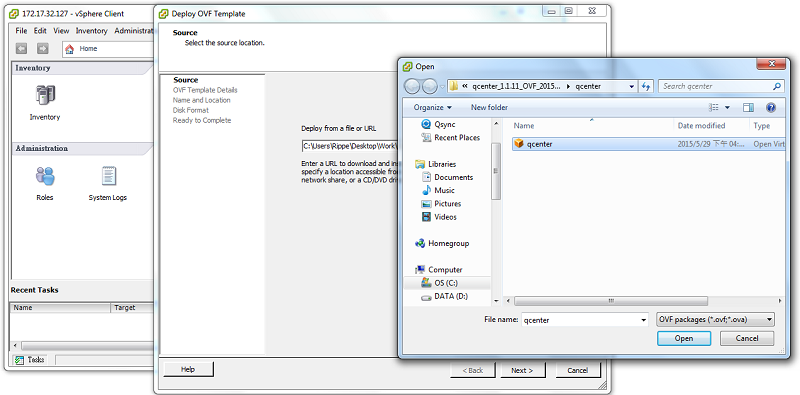
Task: Open the Roles icon under Administration
Action: [x=45, y=176]
